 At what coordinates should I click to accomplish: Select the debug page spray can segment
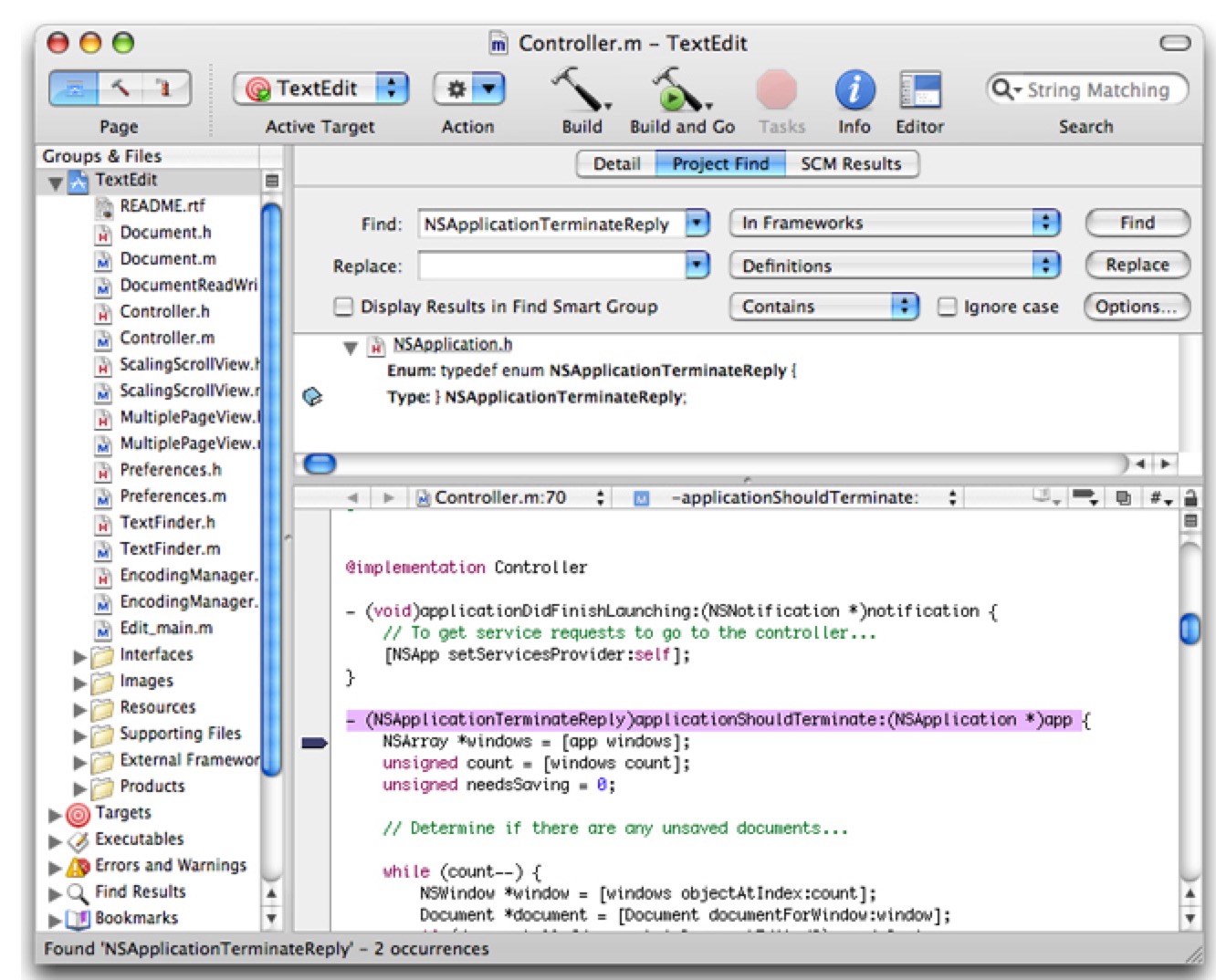coord(164,89)
